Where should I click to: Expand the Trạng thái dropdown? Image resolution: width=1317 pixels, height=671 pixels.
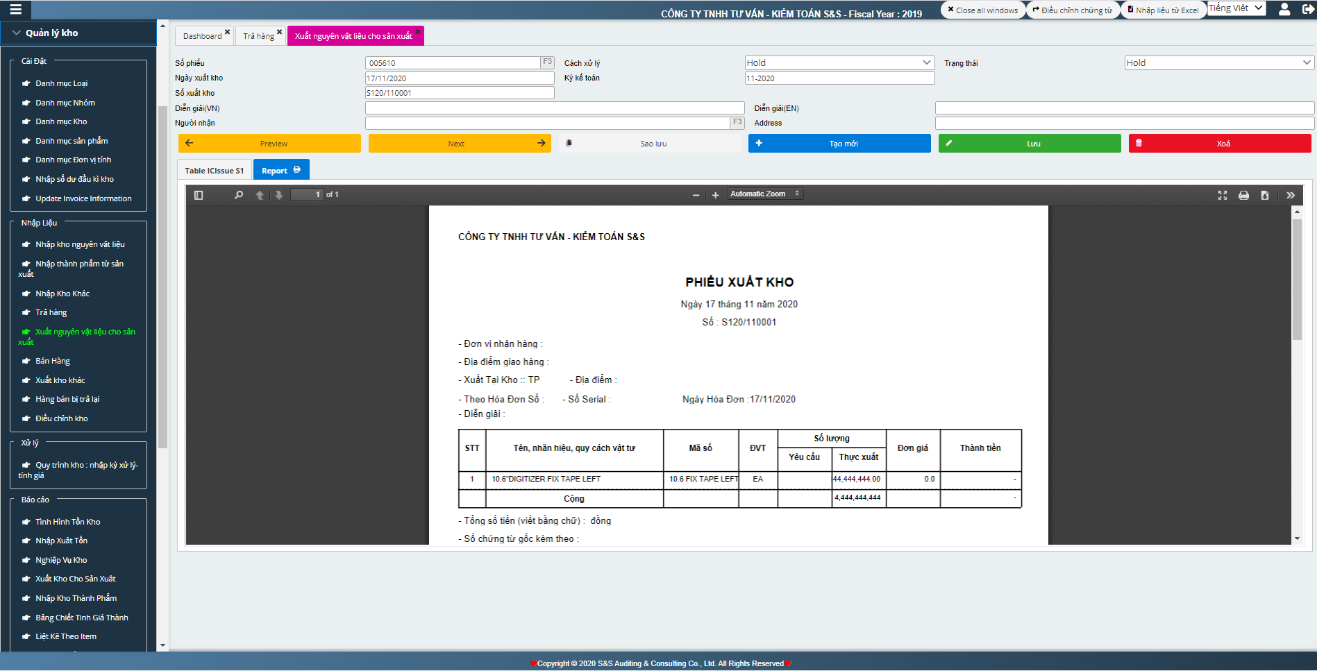(1219, 63)
